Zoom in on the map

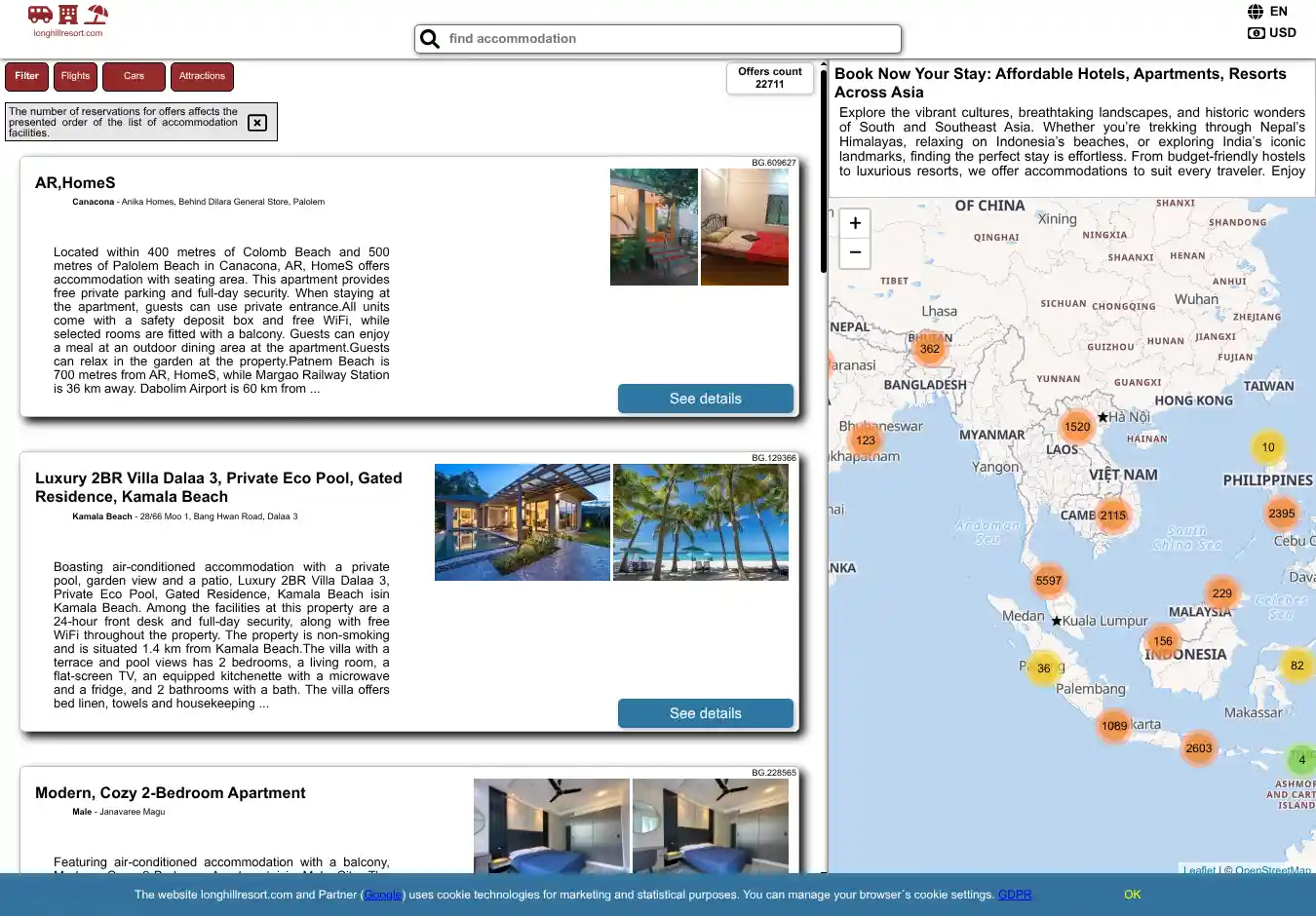(855, 223)
